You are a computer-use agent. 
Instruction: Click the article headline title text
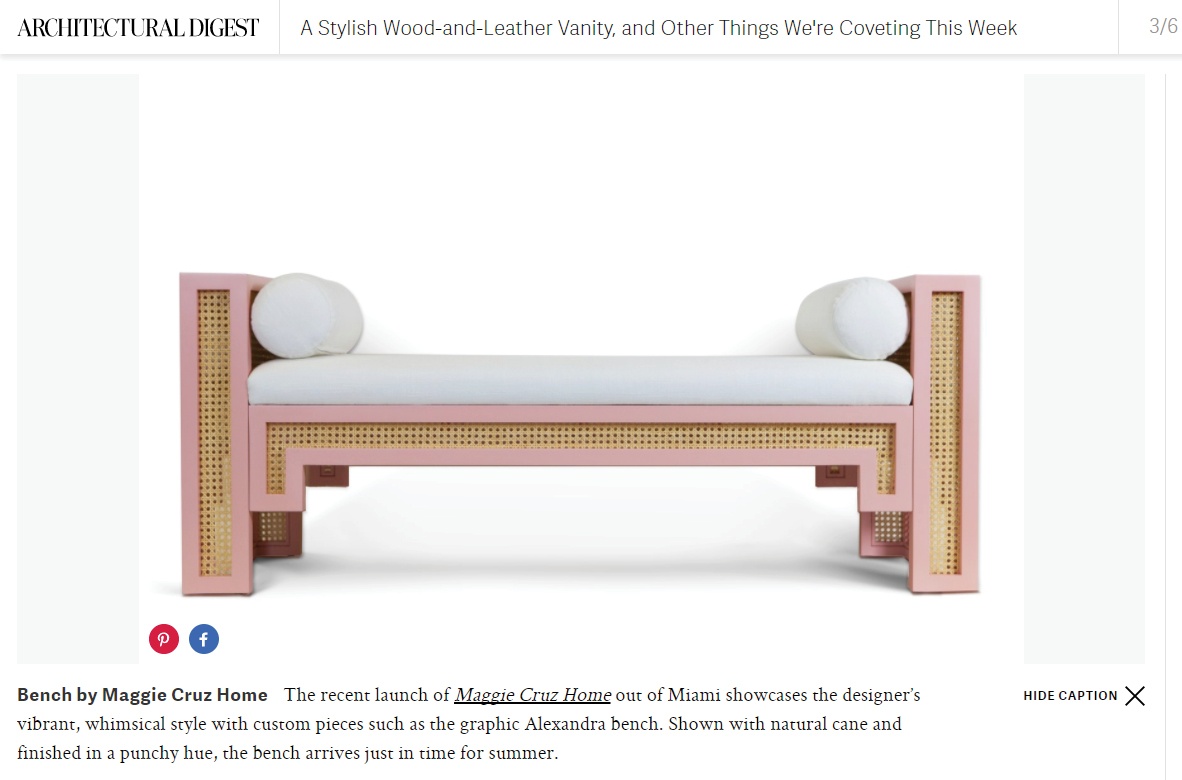(x=658, y=28)
